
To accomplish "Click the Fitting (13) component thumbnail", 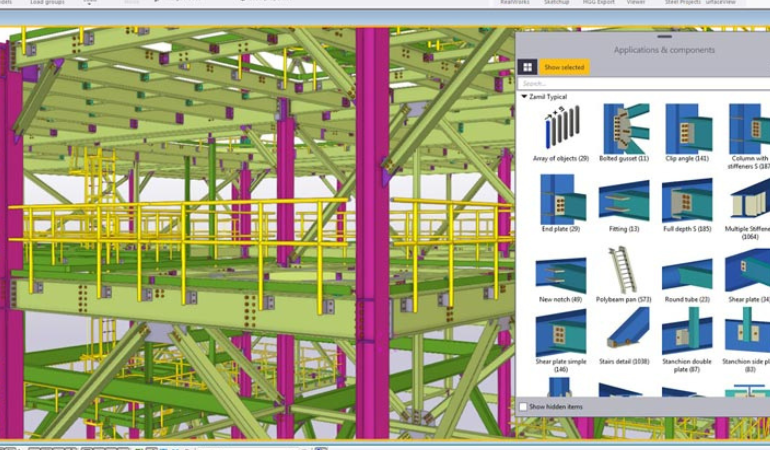I will pyautogui.click(x=623, y=199).
